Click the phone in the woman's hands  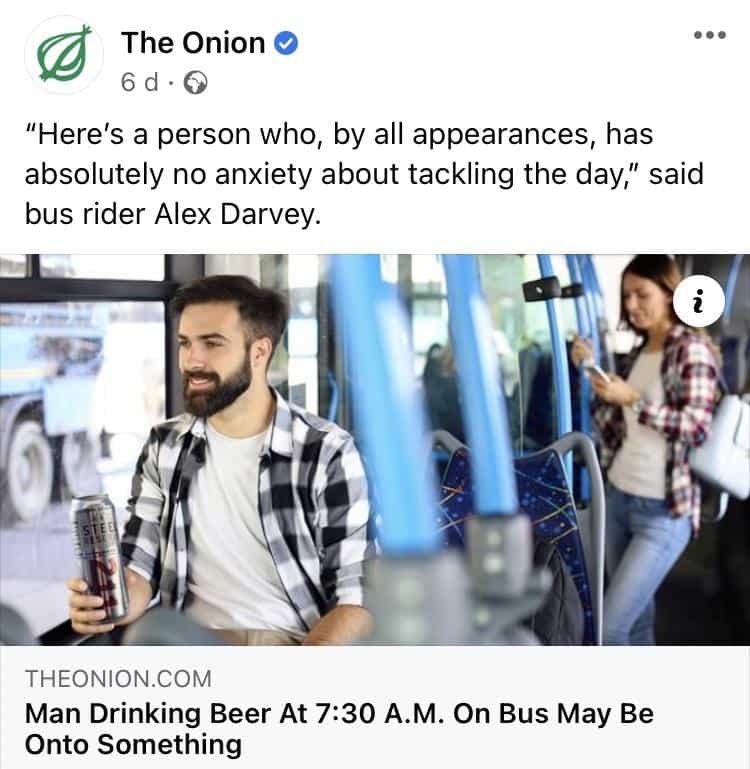(597, 373)
